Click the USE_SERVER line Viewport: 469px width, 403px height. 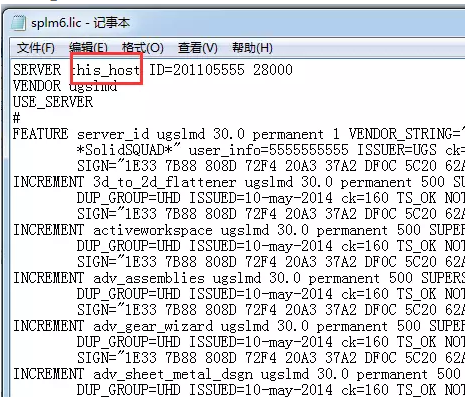(53, 102)
